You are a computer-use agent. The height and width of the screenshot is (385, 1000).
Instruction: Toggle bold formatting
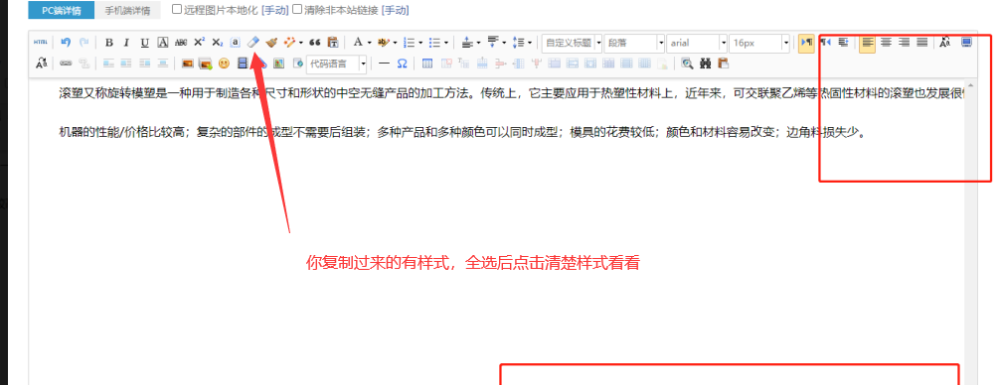(x=109, y=43)
